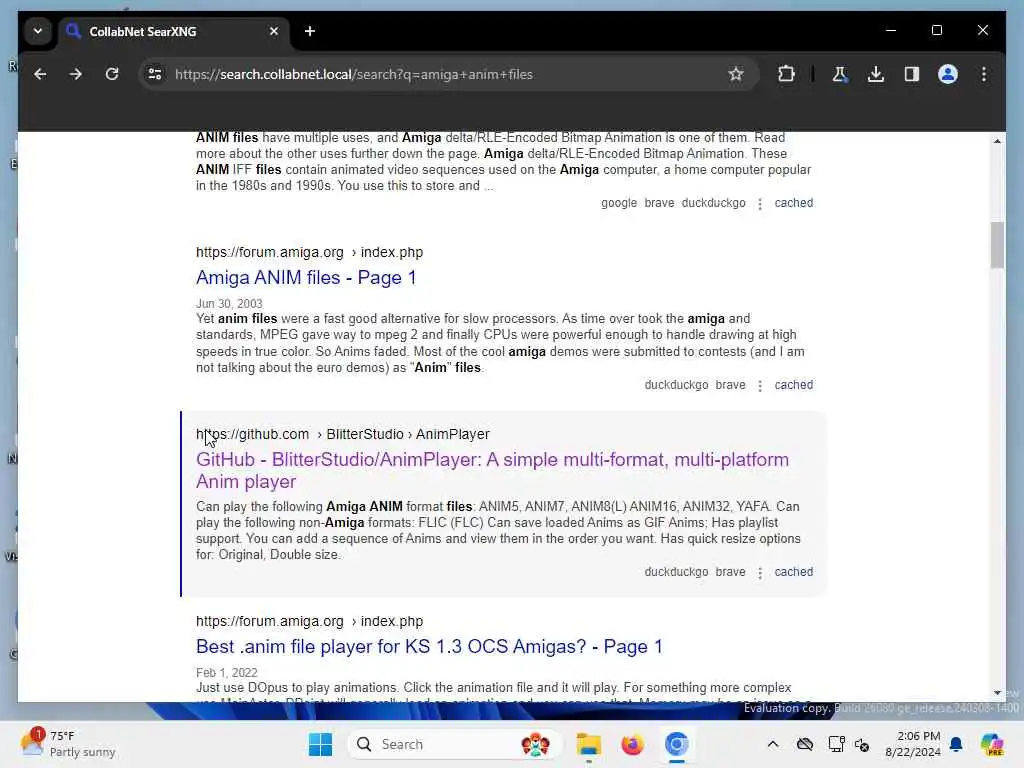Open the Downloads icon in toolbar

coord(876,74)
